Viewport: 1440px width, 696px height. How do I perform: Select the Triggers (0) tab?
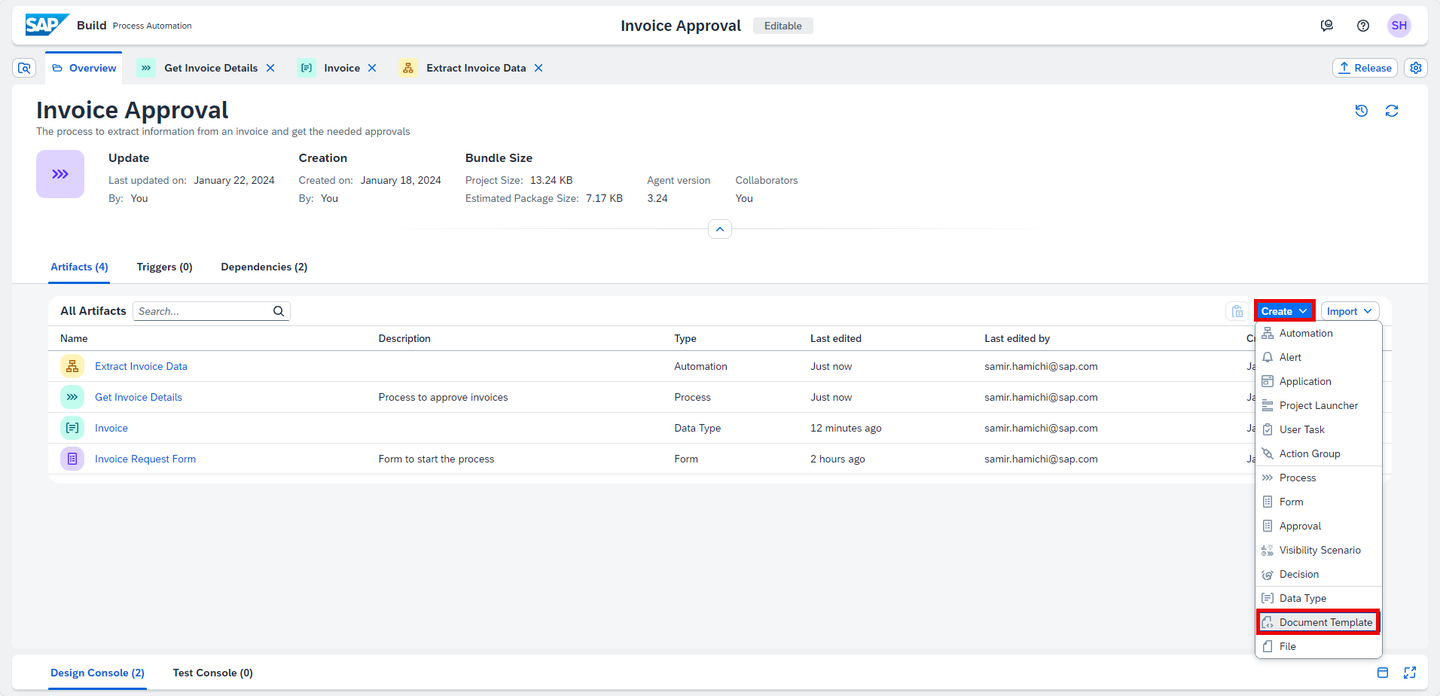pyautogui.click(x=164, y=267)
